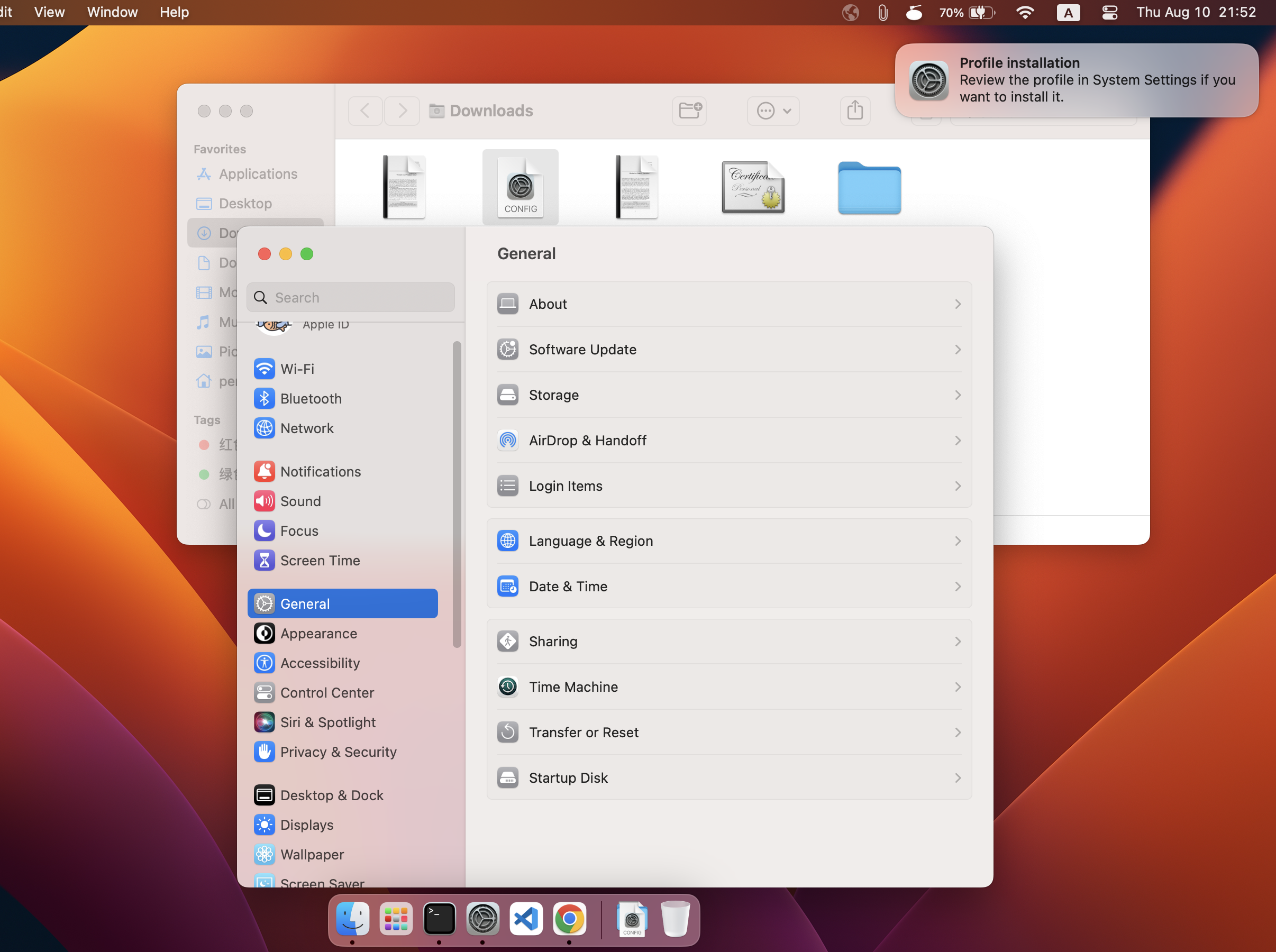
Task: Click the Profile installation notification
Action: point(1076,81)
